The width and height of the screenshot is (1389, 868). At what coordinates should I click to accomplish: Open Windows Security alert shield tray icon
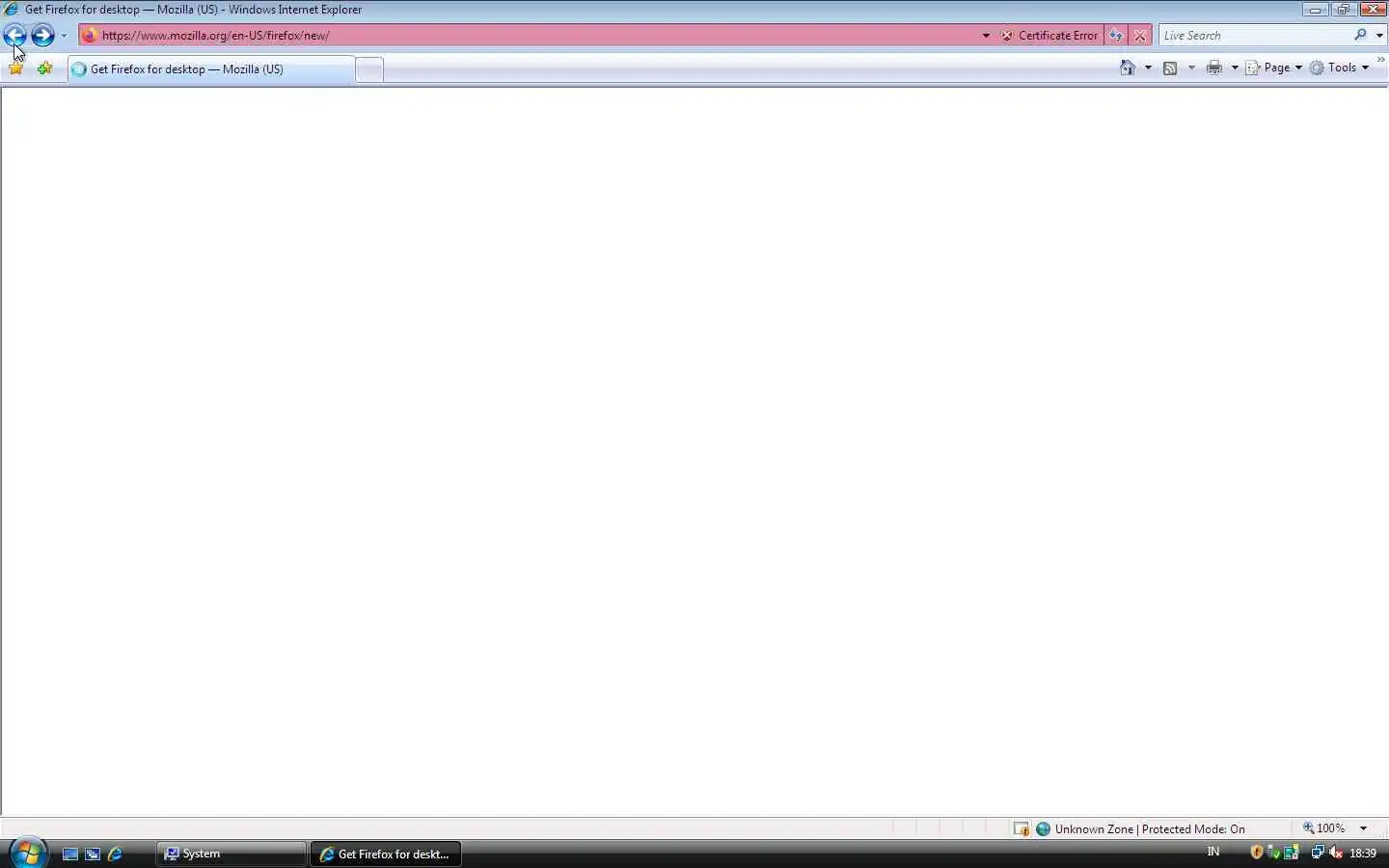point(1257,853)
